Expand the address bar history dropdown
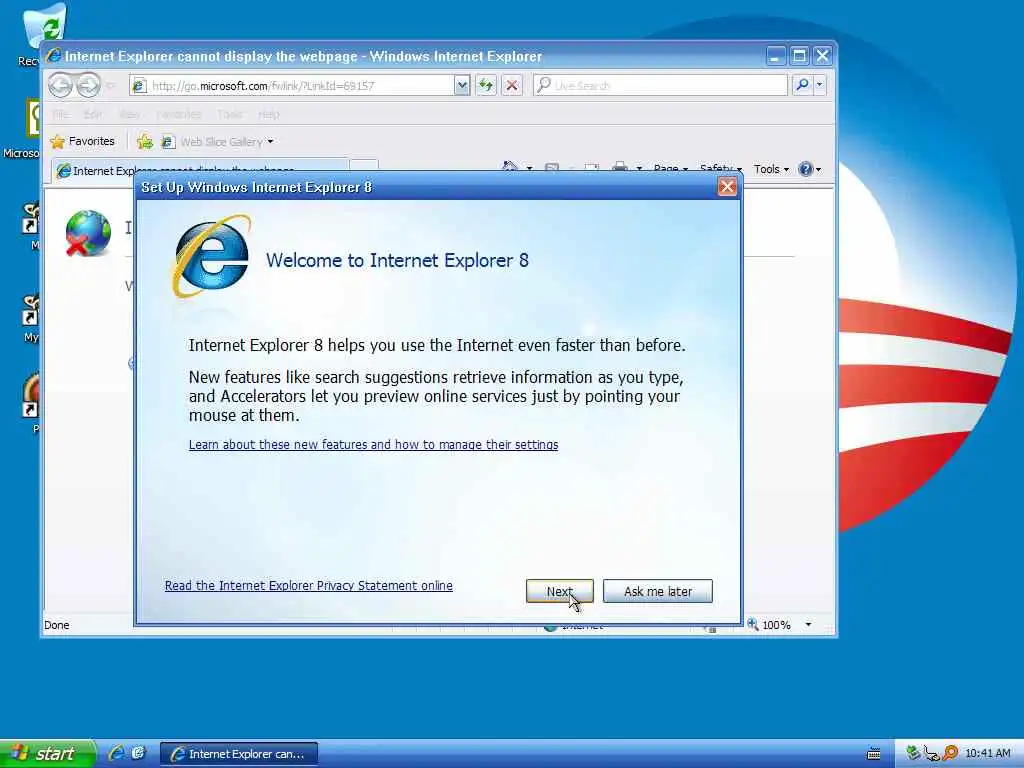 coord(462,86)
